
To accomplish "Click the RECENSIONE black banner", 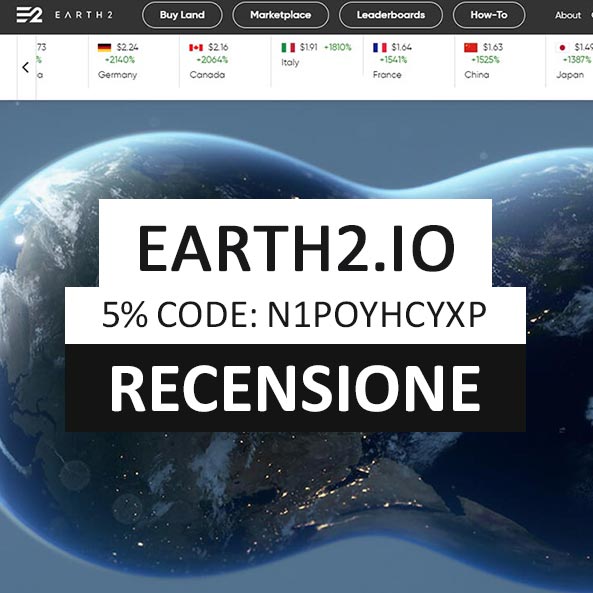I will [x=295, y=388].
